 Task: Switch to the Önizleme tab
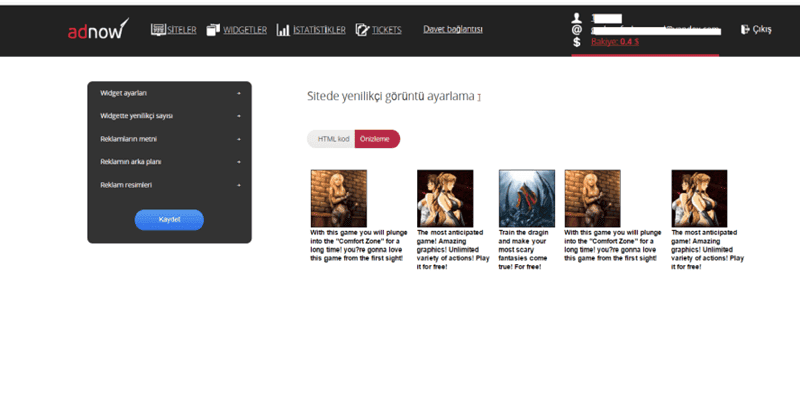377,139
